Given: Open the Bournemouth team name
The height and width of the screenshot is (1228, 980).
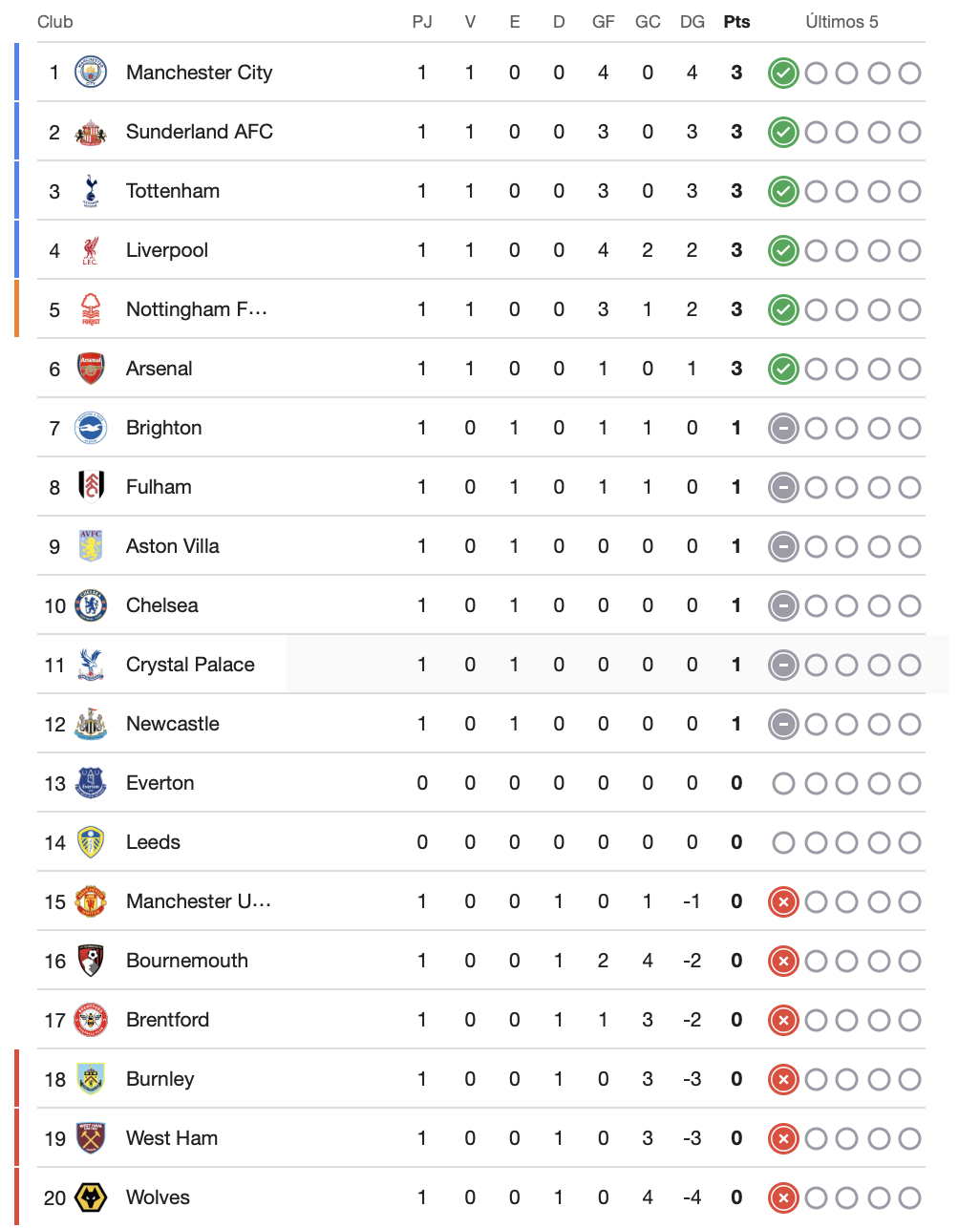Looking at the screenshot, I should [x=187, y=961].
